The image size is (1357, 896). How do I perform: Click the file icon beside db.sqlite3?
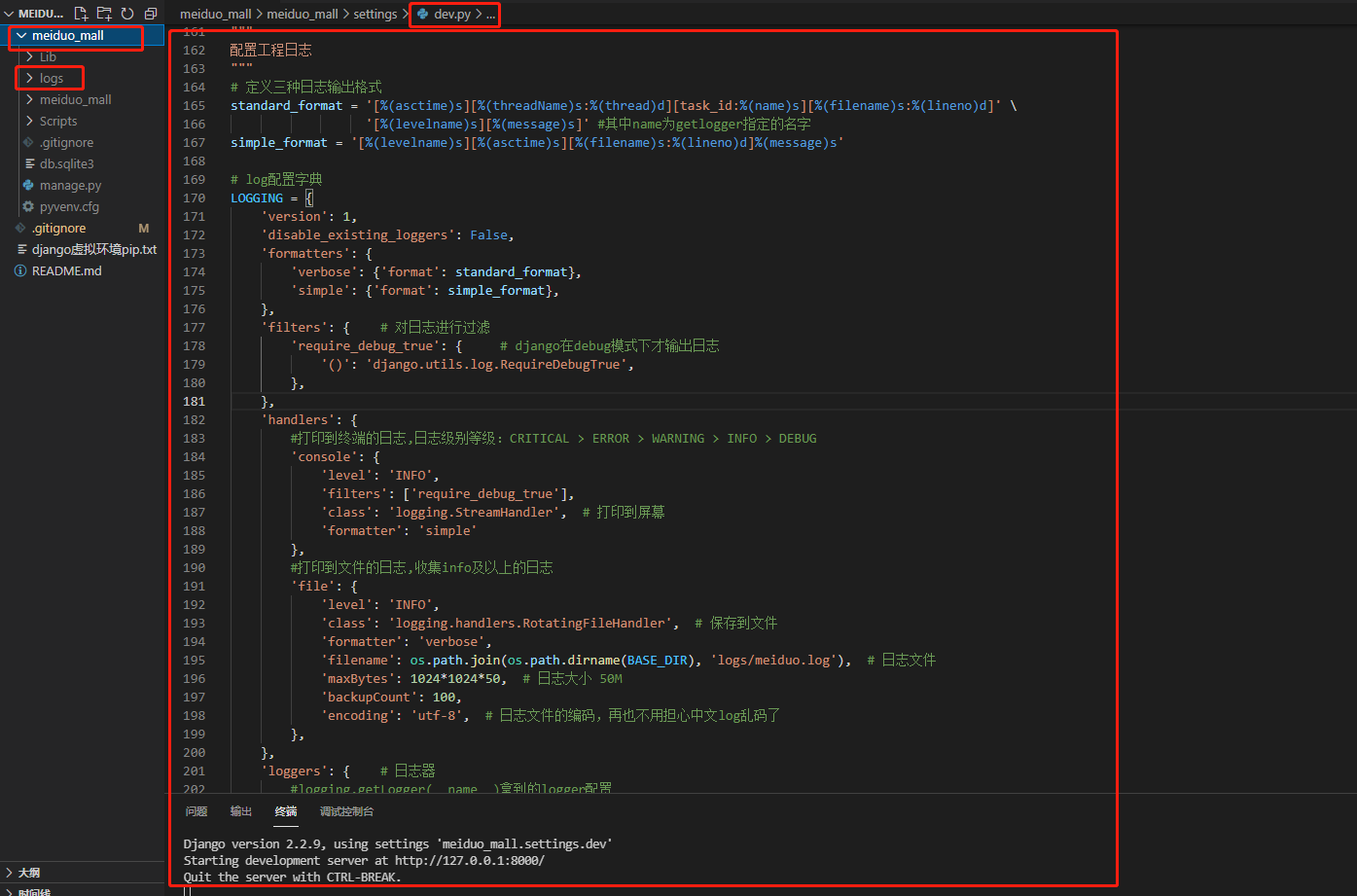click(29, 163)
